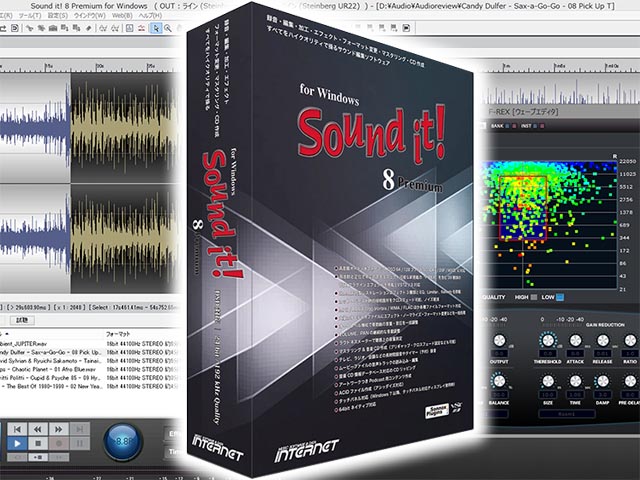Open the ヘルプ(H) menu

[x=150, y=16]
